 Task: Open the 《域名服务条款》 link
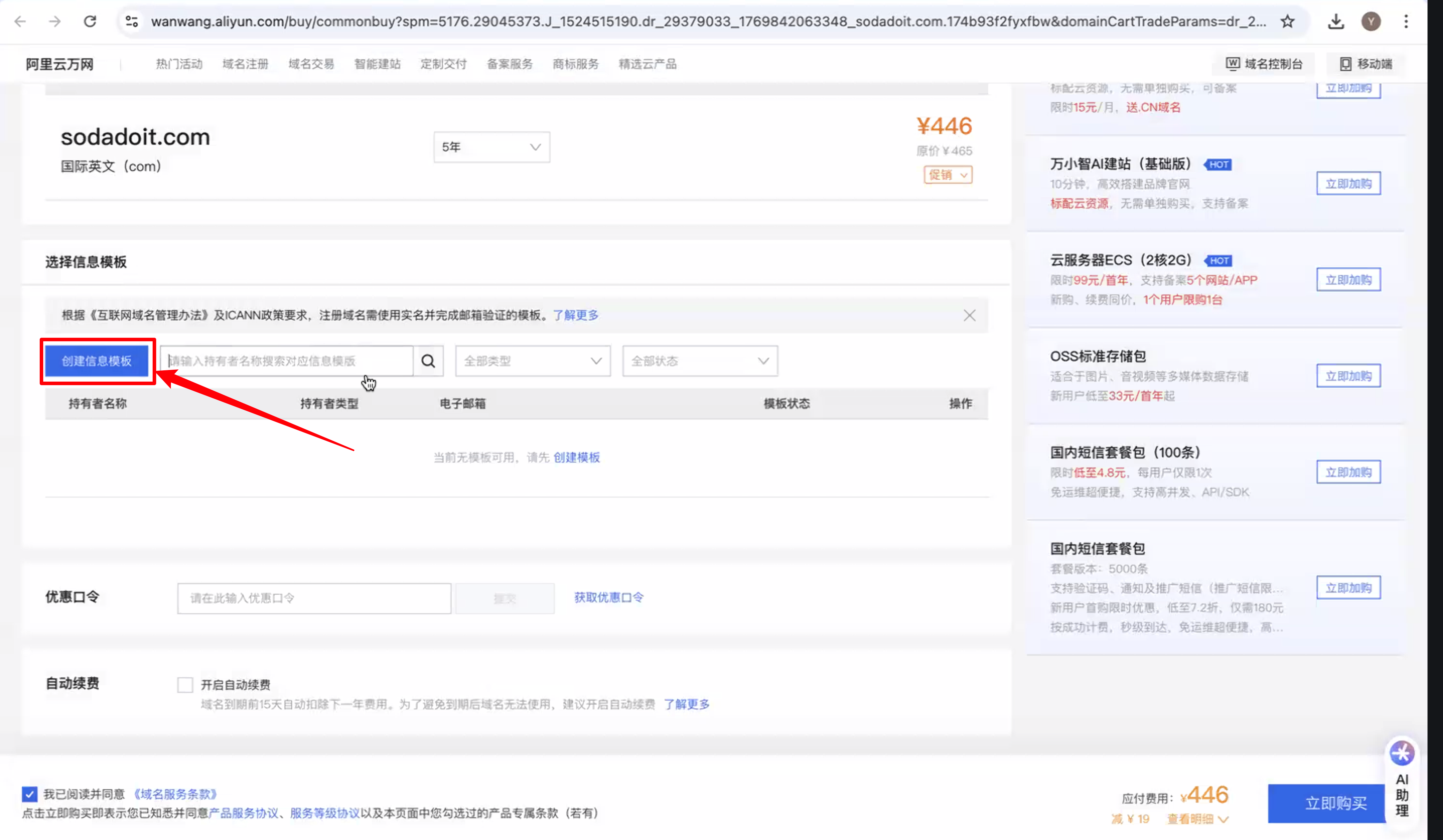[x=175, y=794]
